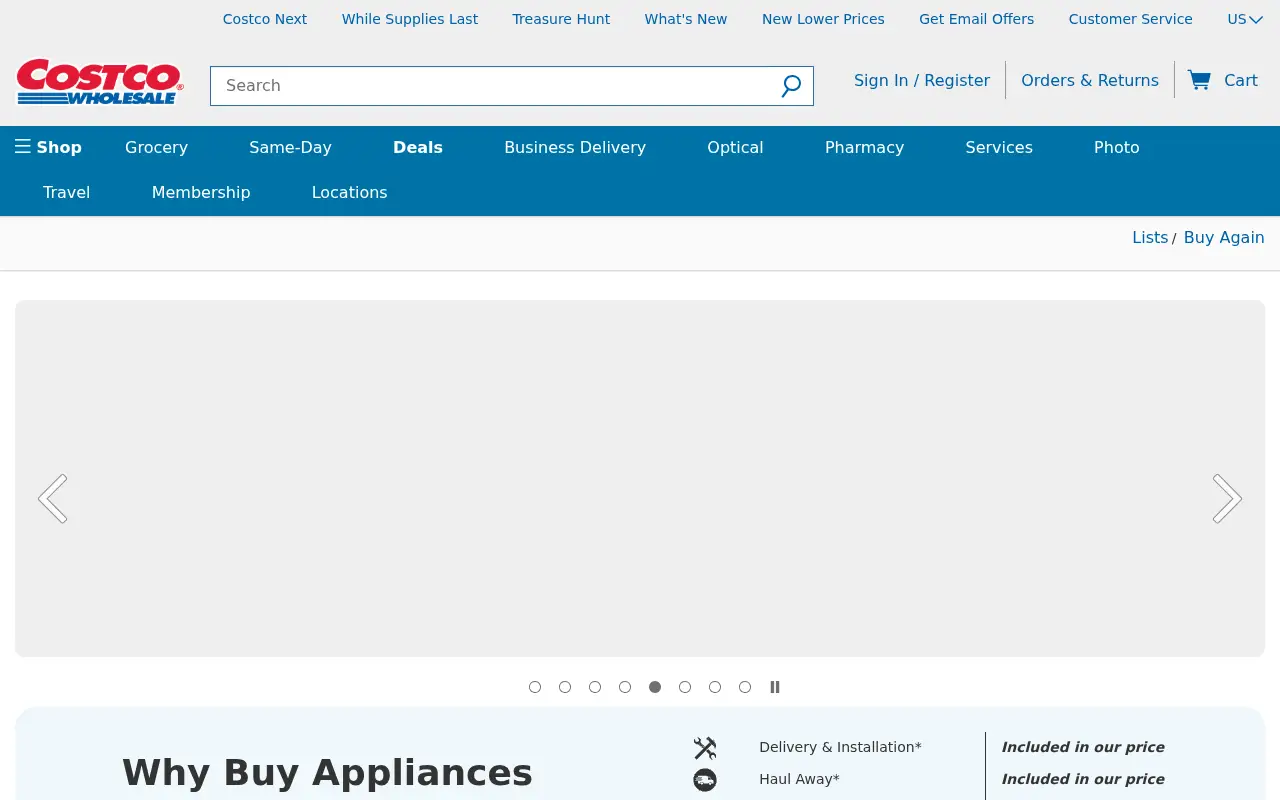The image size is (1280, 800).
Task: Select the first carousel slide dot
Action: point(535,687)
